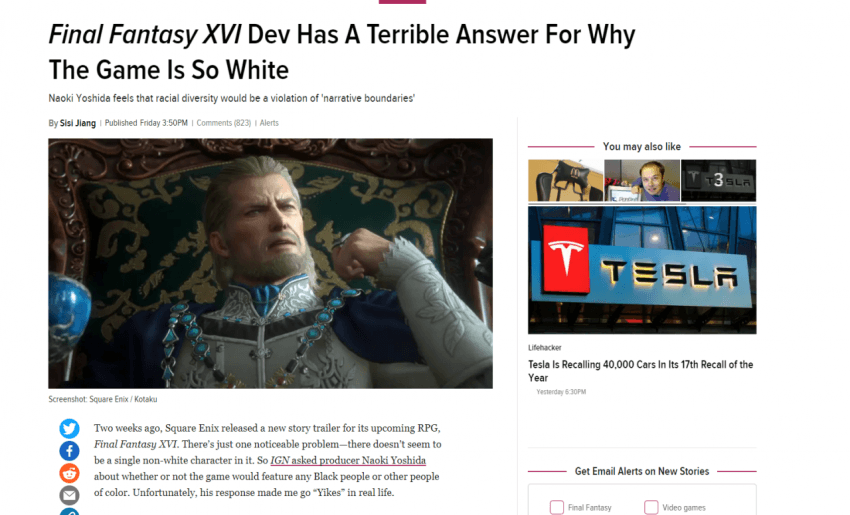The image size is (850, 515).
Task: Share the article on Facebook
Action: (69, 450)
